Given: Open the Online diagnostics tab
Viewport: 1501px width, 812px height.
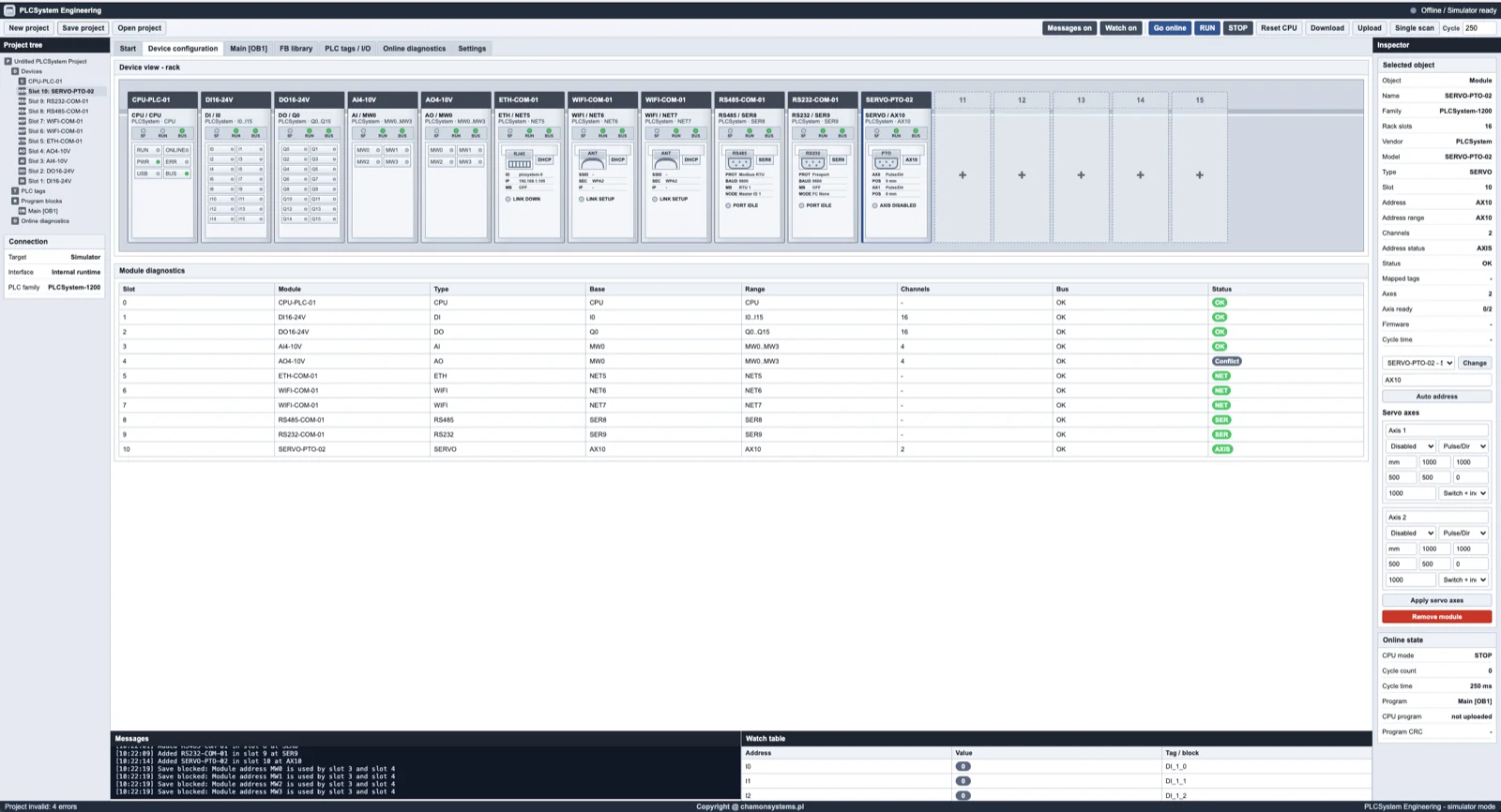Looking at the screenshot, I should coord(415,49).
